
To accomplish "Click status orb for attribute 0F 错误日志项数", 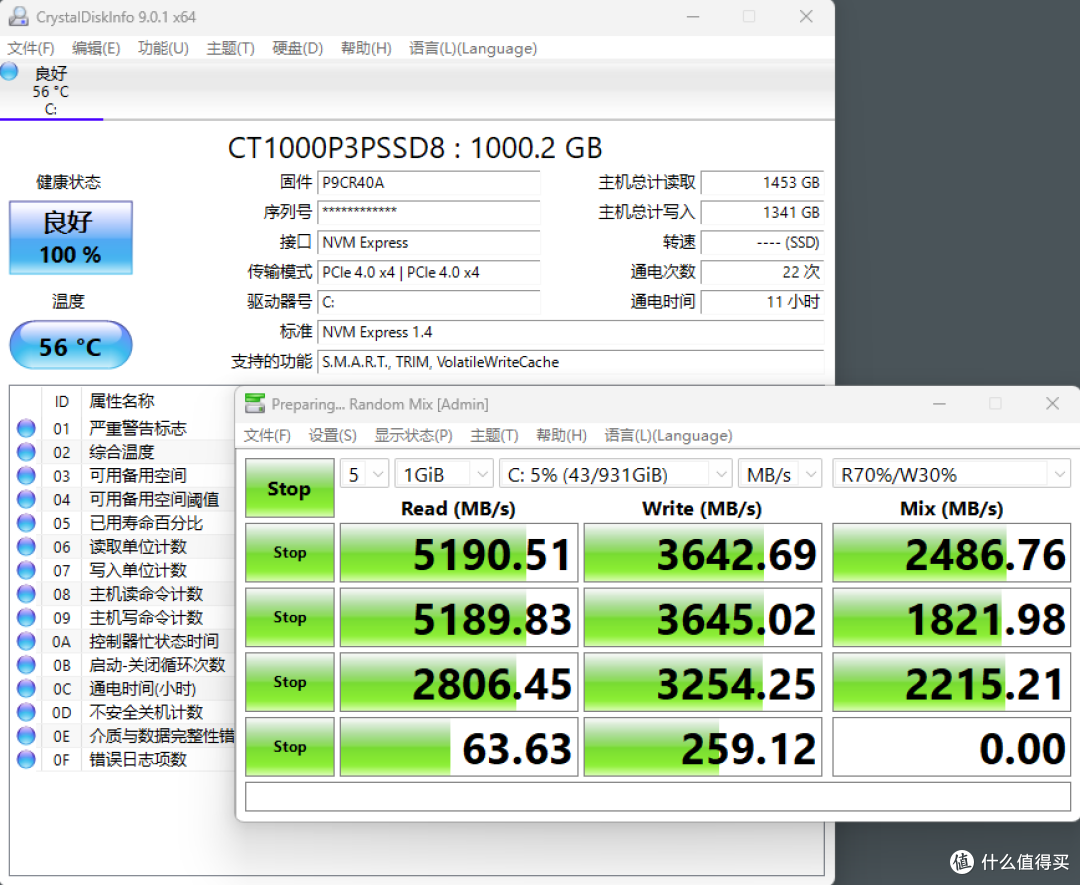I will (x=26, y=759).
